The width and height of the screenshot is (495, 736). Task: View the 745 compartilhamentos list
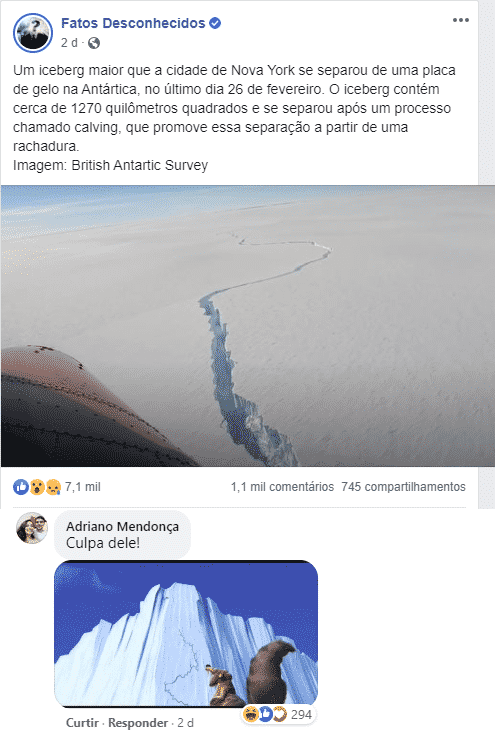pos(404,487)
